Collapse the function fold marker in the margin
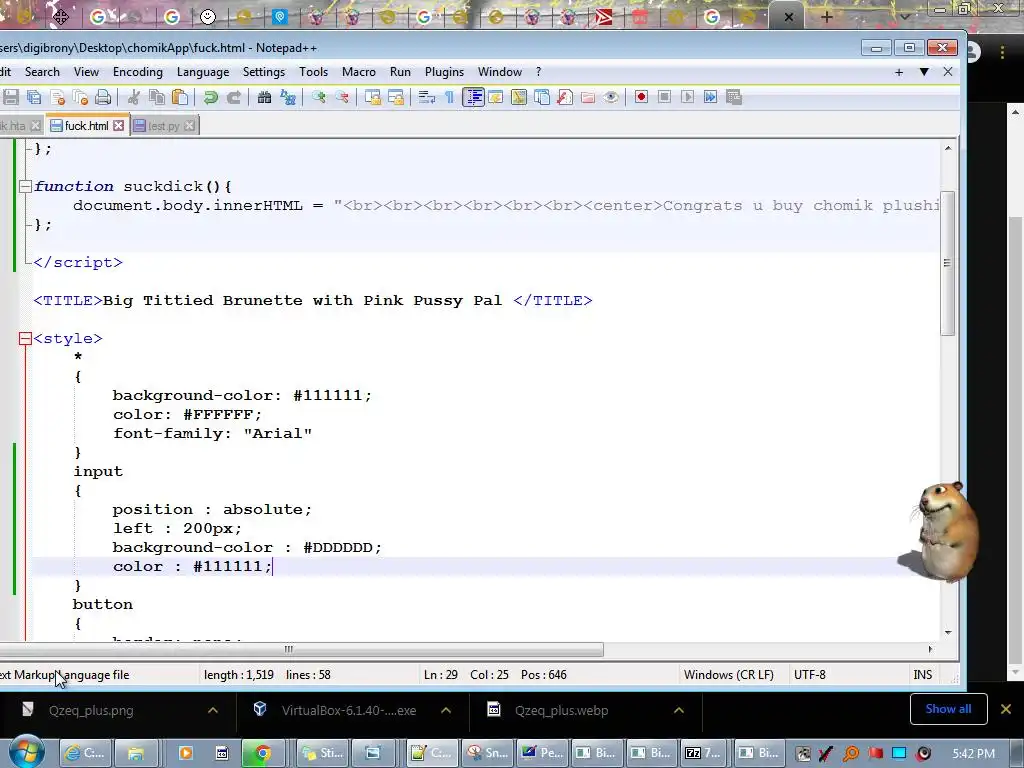Image resolution: width=1024 pixels, height=768 pixels. (x=25, y=187)
